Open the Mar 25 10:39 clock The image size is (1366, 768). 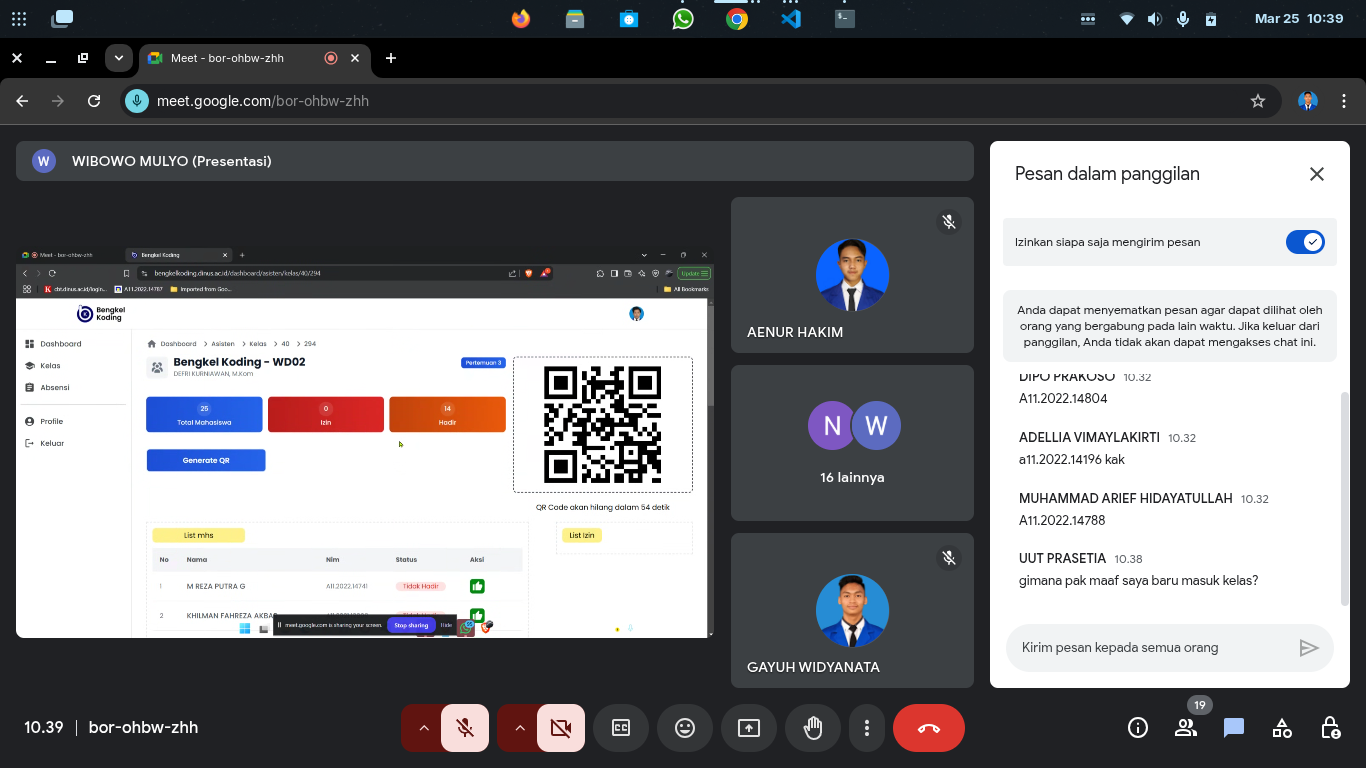pos(1299,19)
